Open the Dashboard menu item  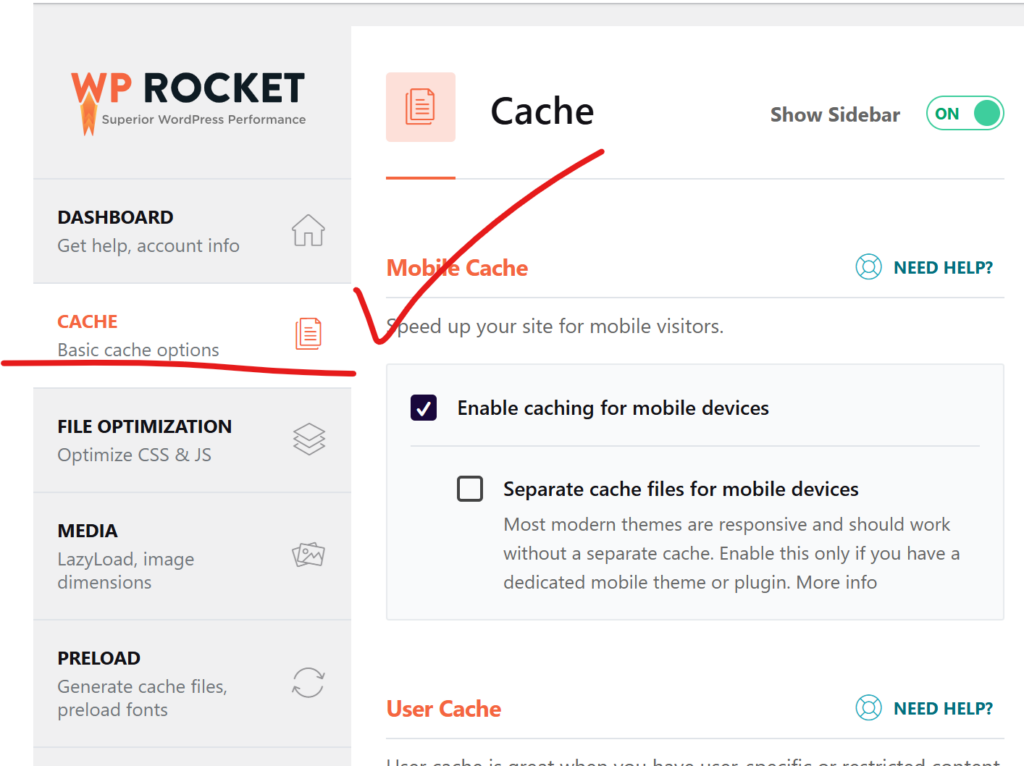[192, 231]
